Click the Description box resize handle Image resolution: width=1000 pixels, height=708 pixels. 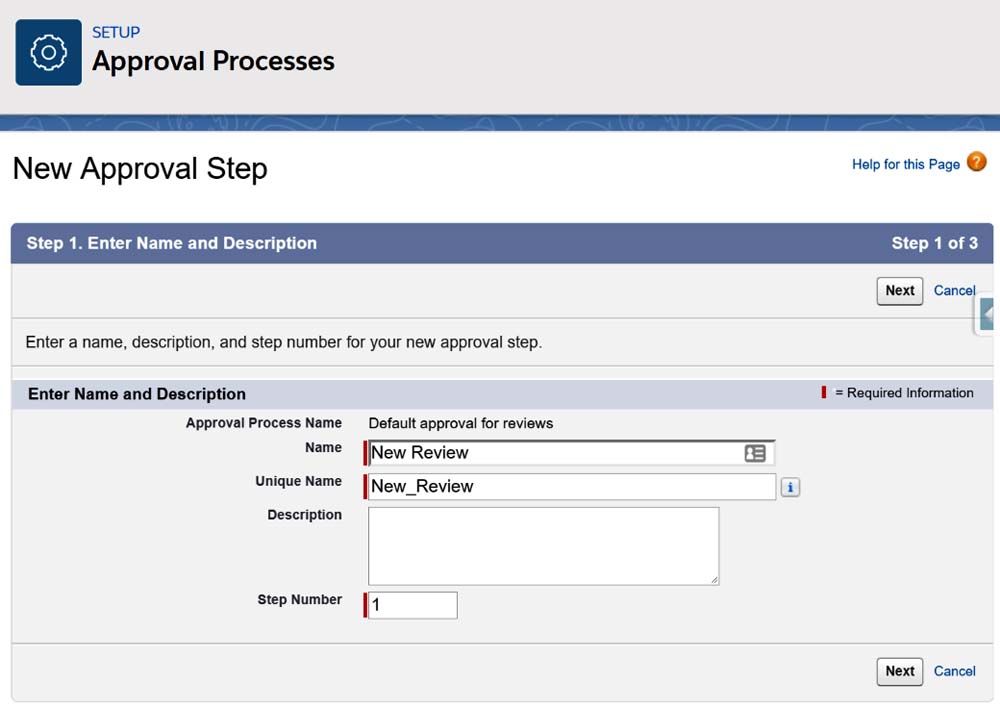coord(714,580)
